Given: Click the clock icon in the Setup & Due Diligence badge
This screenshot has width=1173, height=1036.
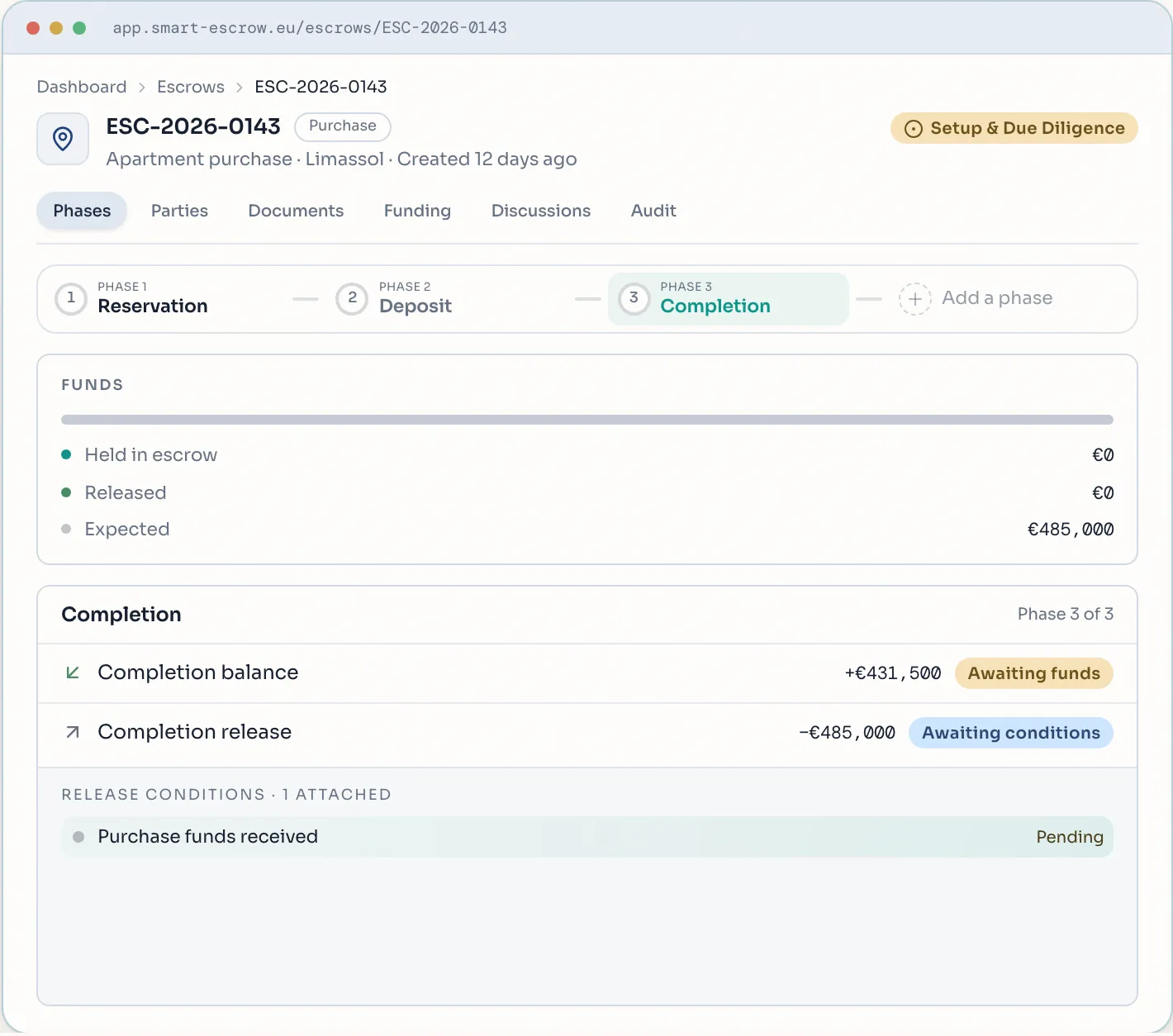Looking at the screenshot, I should pos(914,129).
